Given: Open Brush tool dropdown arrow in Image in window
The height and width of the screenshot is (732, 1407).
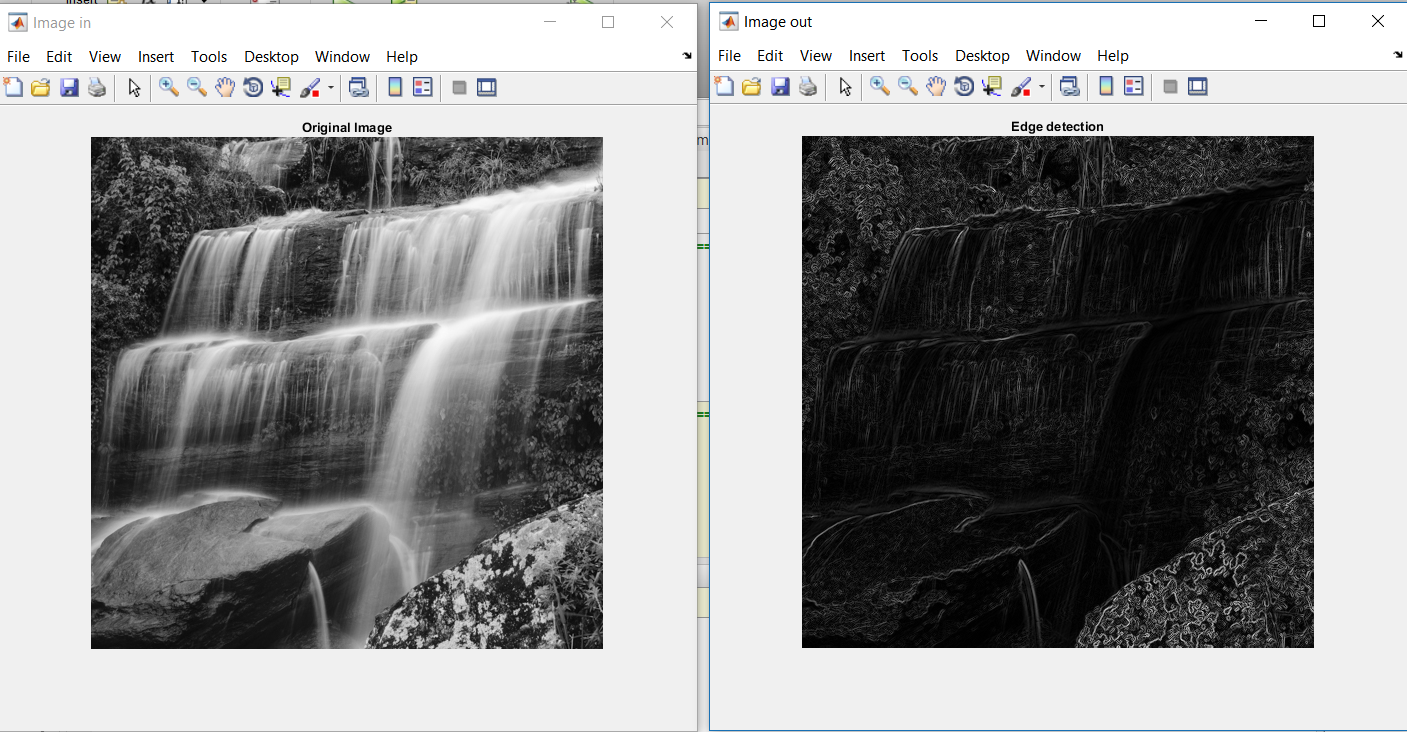Looking at the screenshot, I should point(331,88).
